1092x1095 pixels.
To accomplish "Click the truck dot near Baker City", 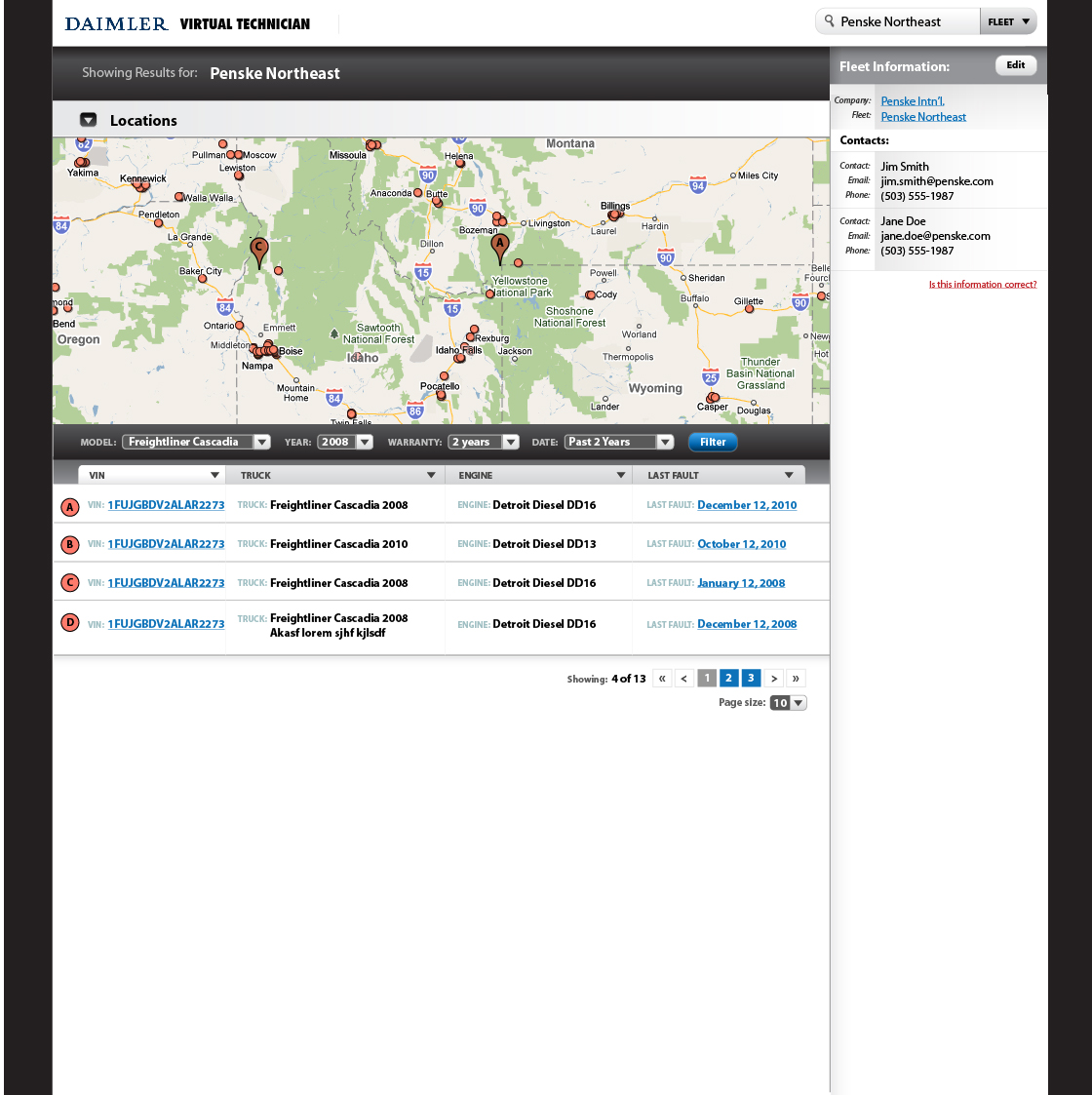I will 203,279.
